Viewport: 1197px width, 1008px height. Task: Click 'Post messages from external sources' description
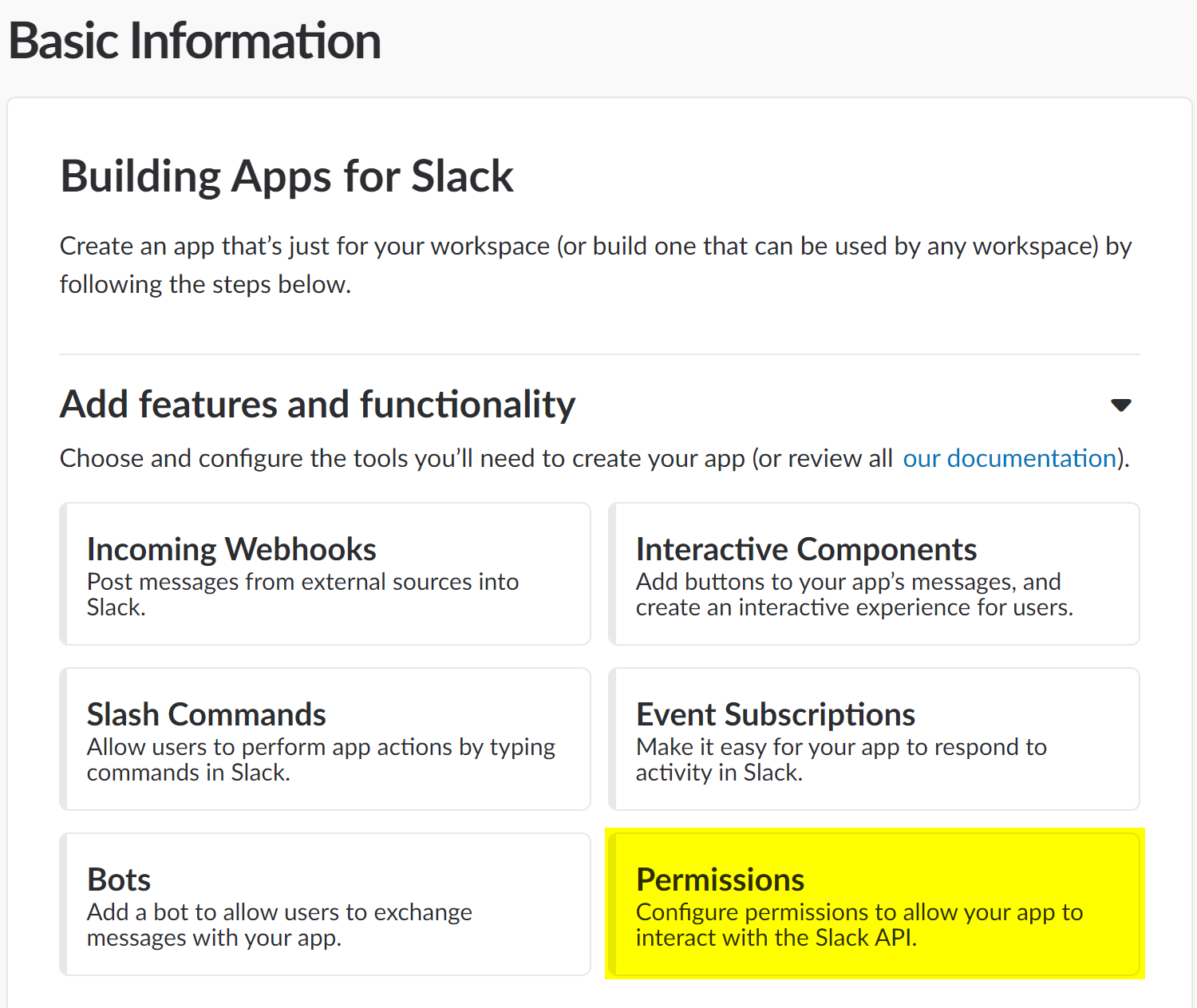302,582
